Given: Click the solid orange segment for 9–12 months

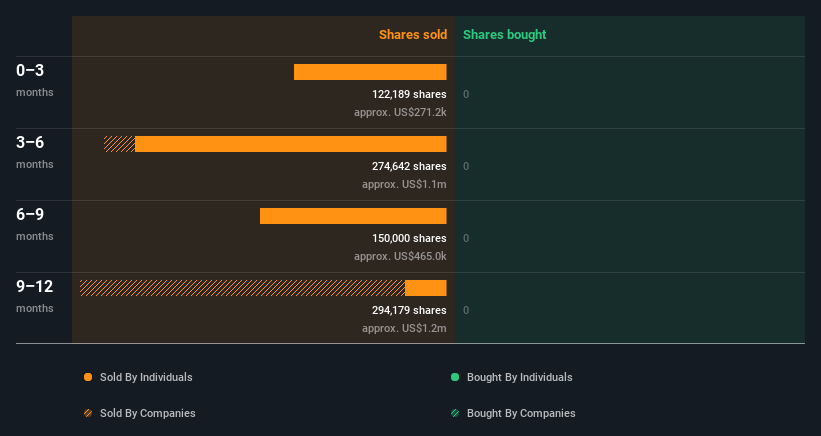Looking at the screenshot, I should 426,288.
